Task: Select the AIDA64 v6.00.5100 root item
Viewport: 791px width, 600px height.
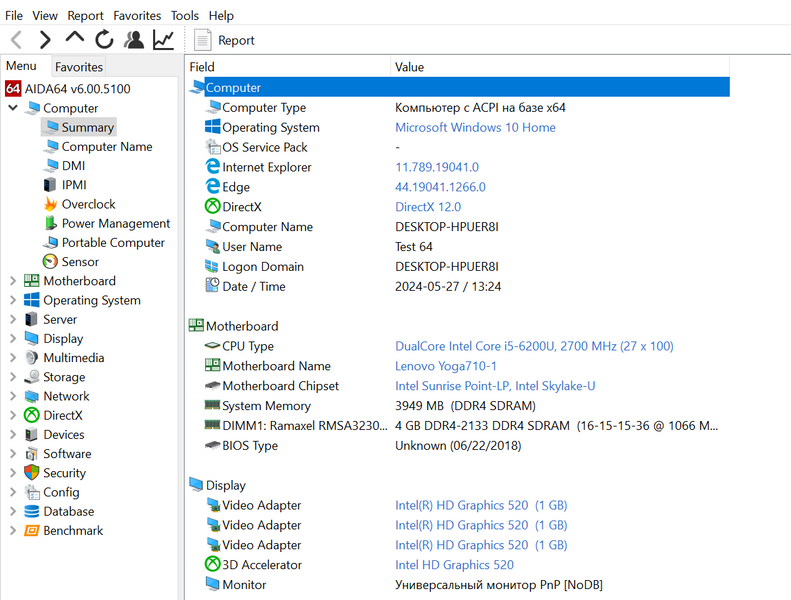Action: (x=68, y=89)
